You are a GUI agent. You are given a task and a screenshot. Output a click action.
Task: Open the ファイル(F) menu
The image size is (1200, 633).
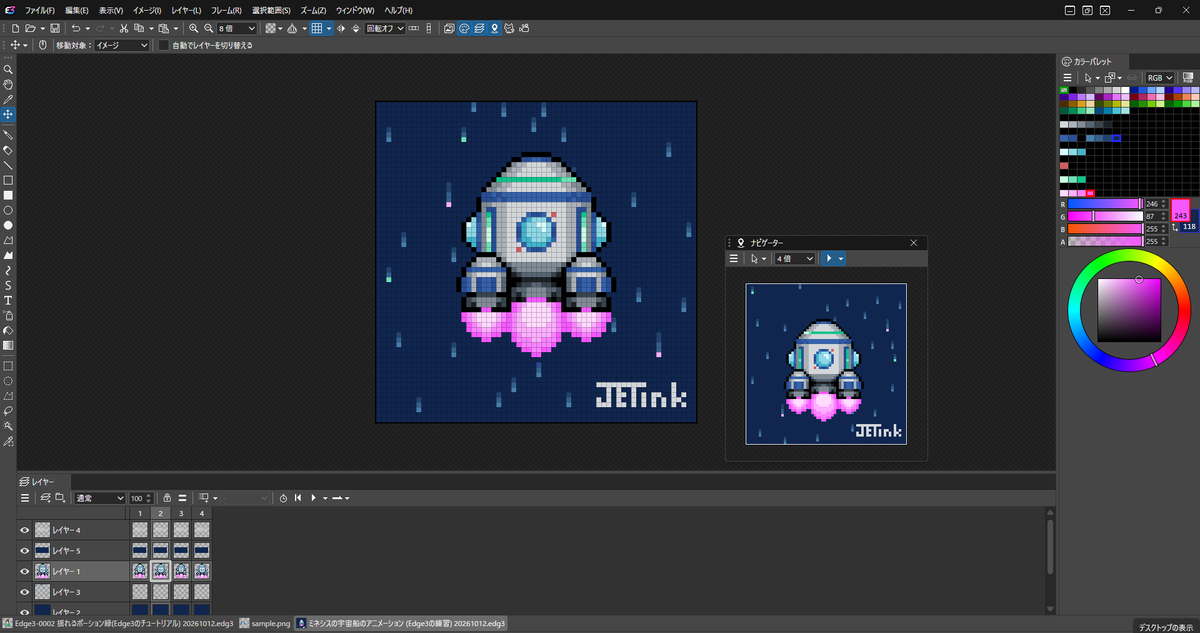40,10
